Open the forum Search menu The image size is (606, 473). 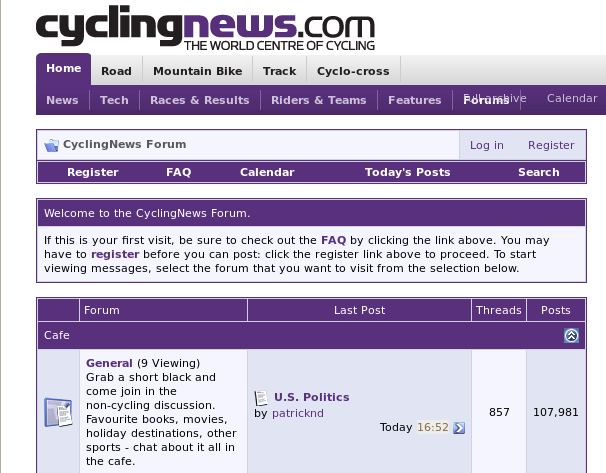(x=539, y=172)
